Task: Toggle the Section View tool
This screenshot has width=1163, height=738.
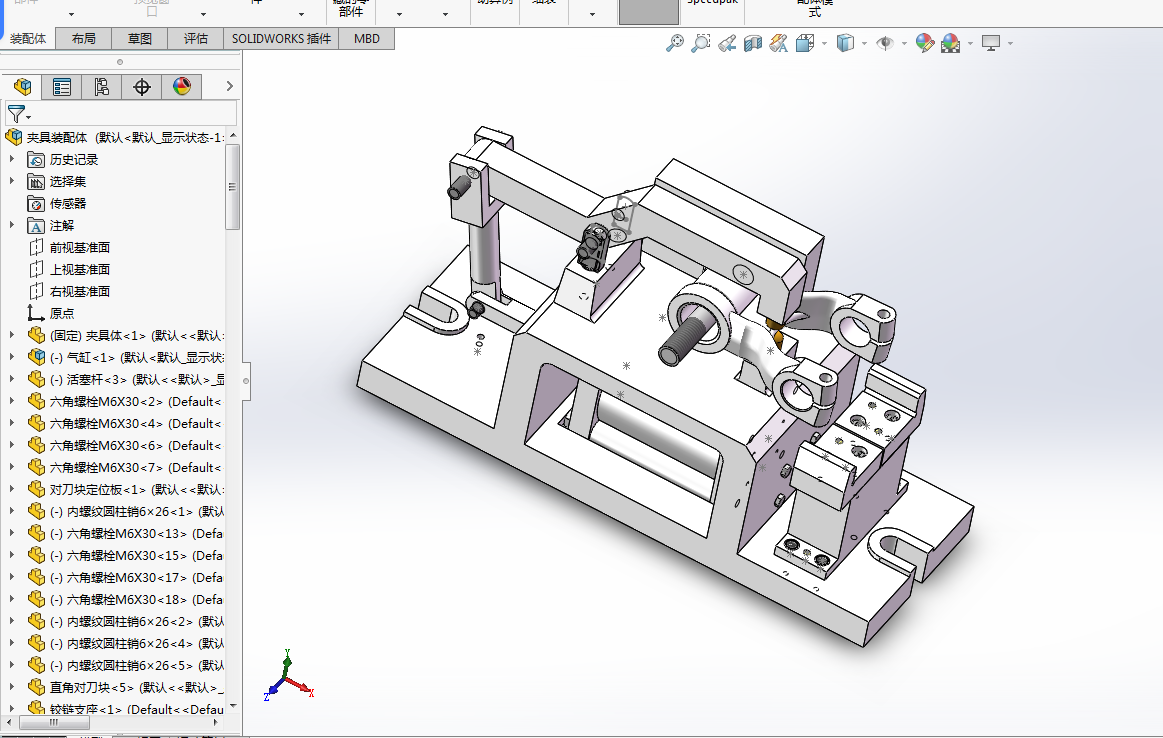Action: pos(753,43)
